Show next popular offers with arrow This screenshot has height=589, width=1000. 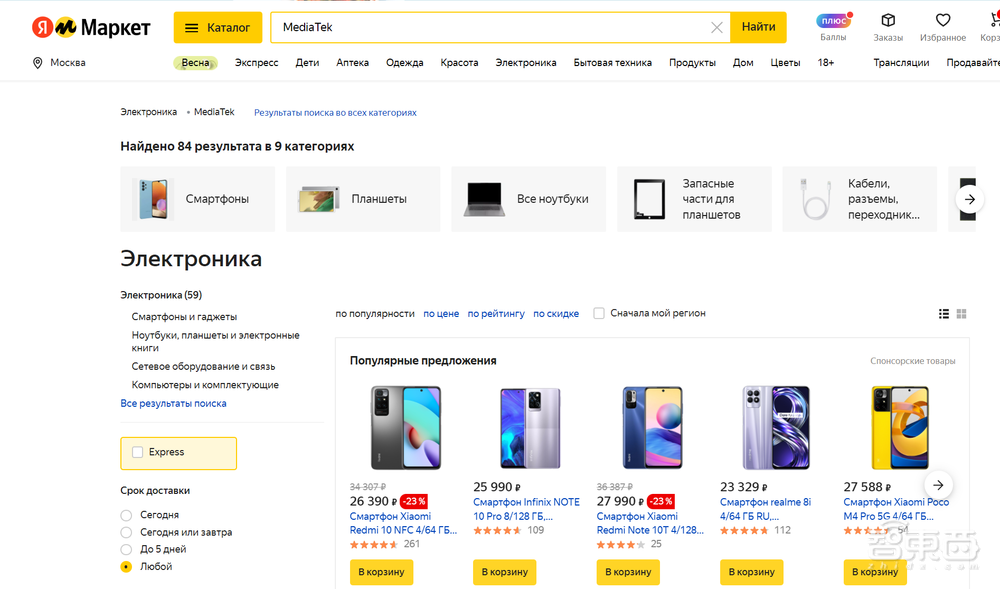938,486
